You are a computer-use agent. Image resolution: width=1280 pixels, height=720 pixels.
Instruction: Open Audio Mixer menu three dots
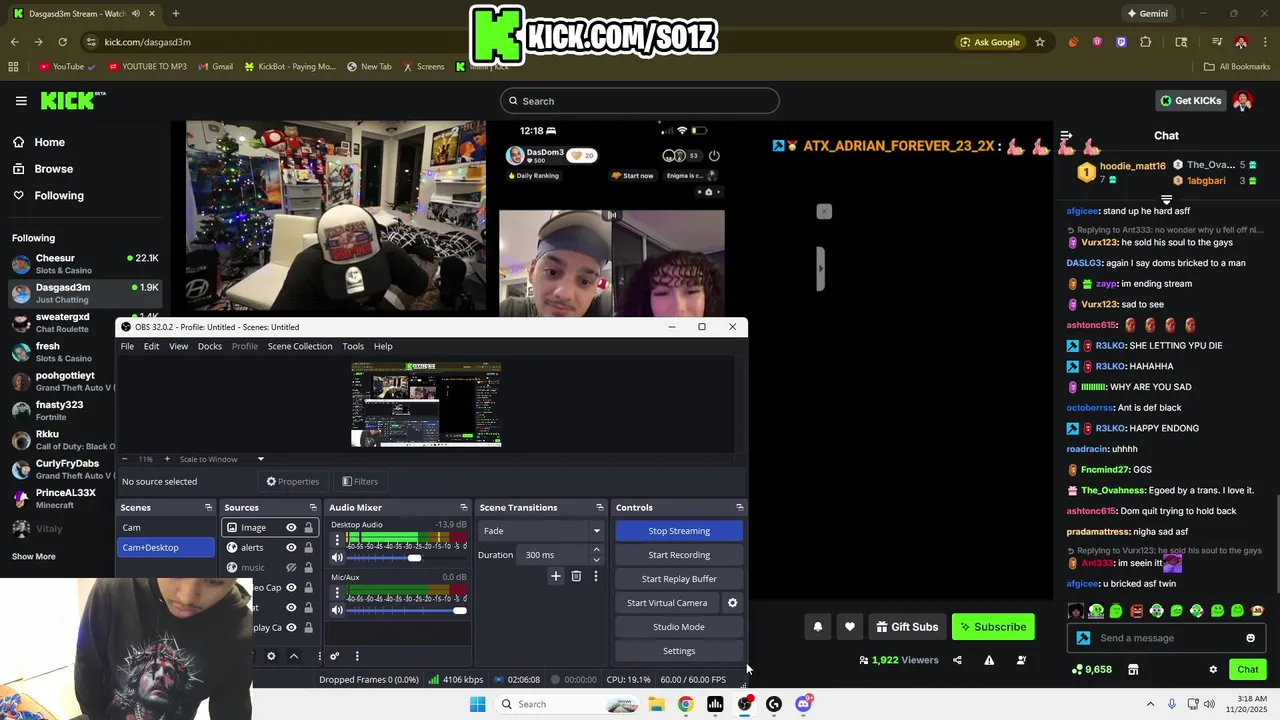[x=357, y=657]
